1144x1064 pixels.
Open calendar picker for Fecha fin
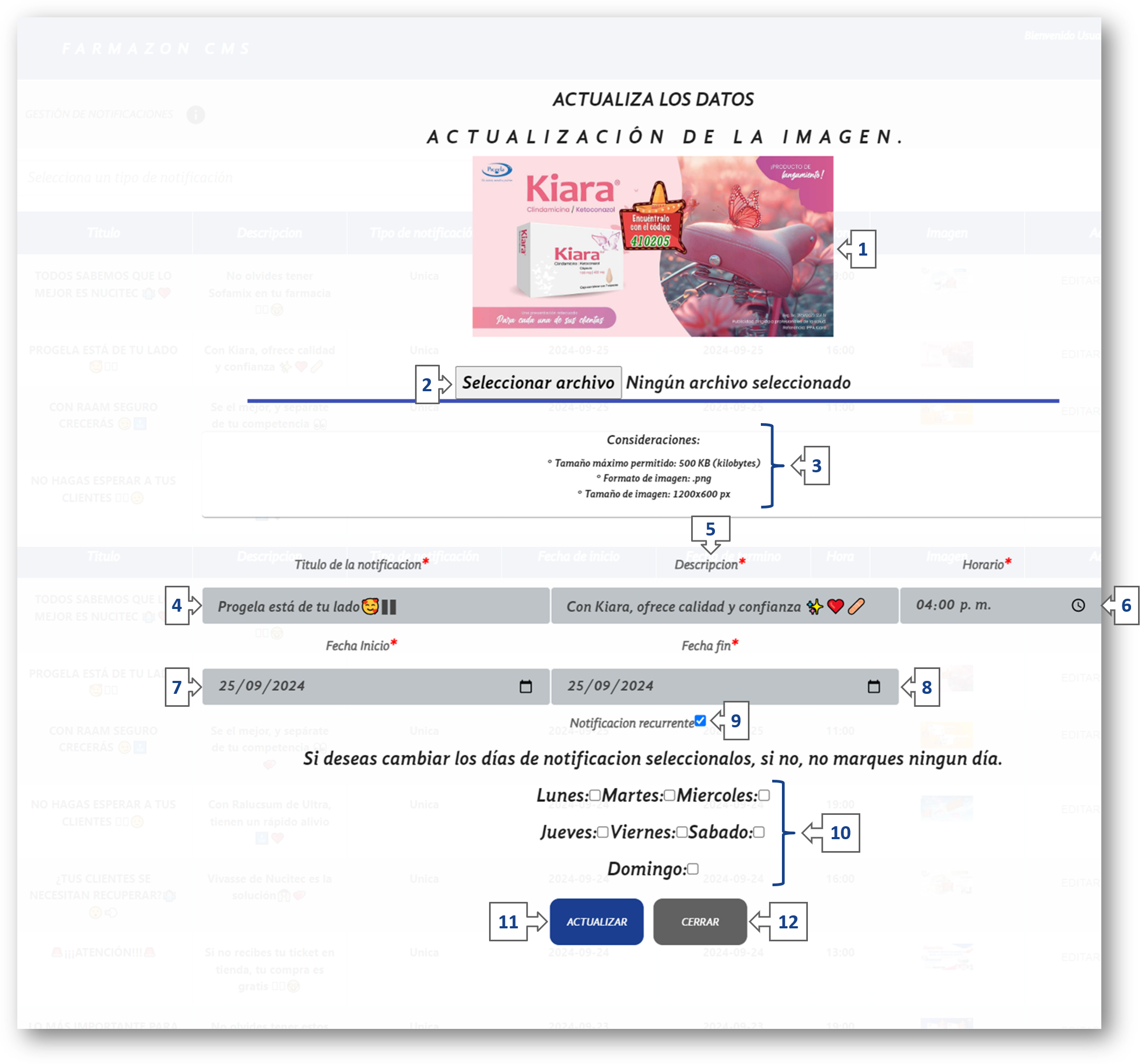[874, 686]
